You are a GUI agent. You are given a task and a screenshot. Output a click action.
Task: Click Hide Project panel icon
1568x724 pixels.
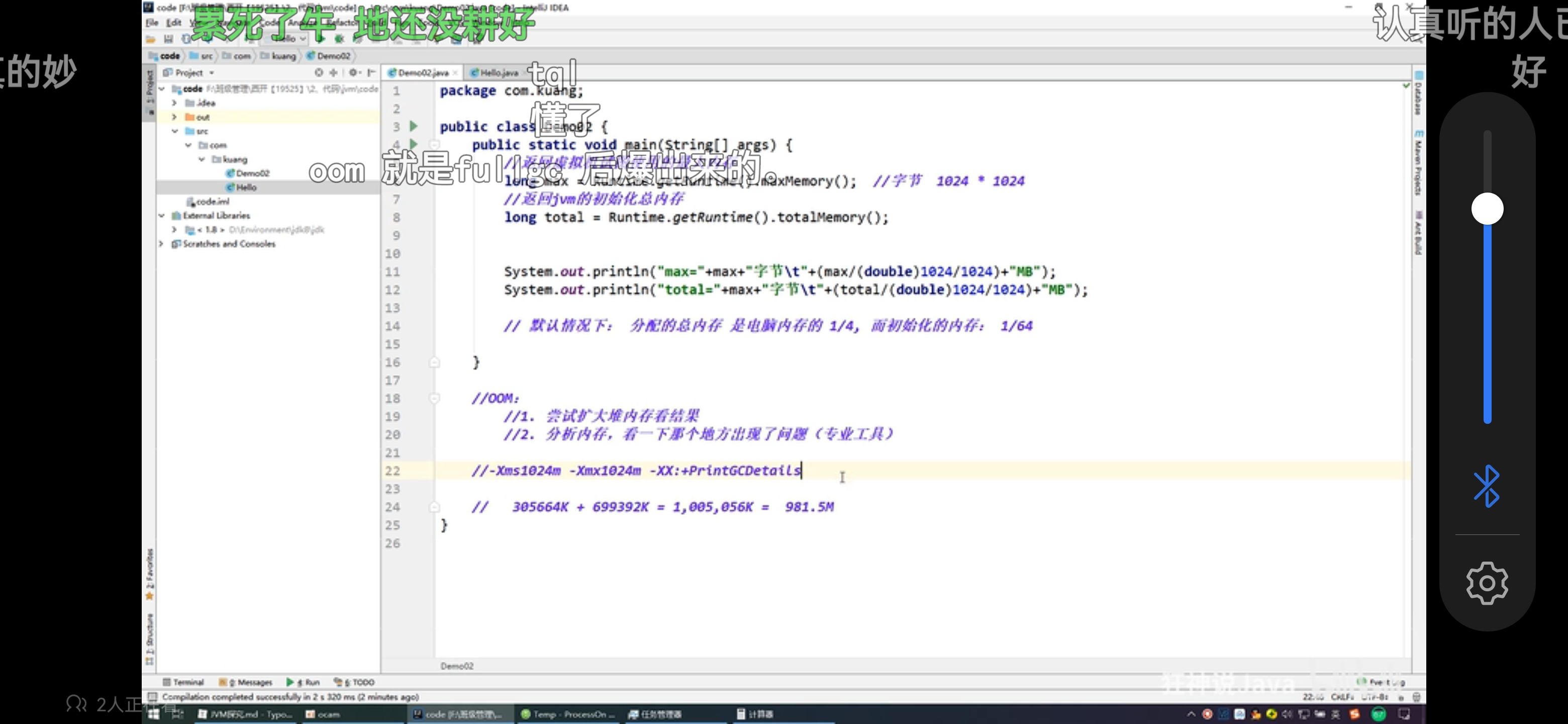371,72
